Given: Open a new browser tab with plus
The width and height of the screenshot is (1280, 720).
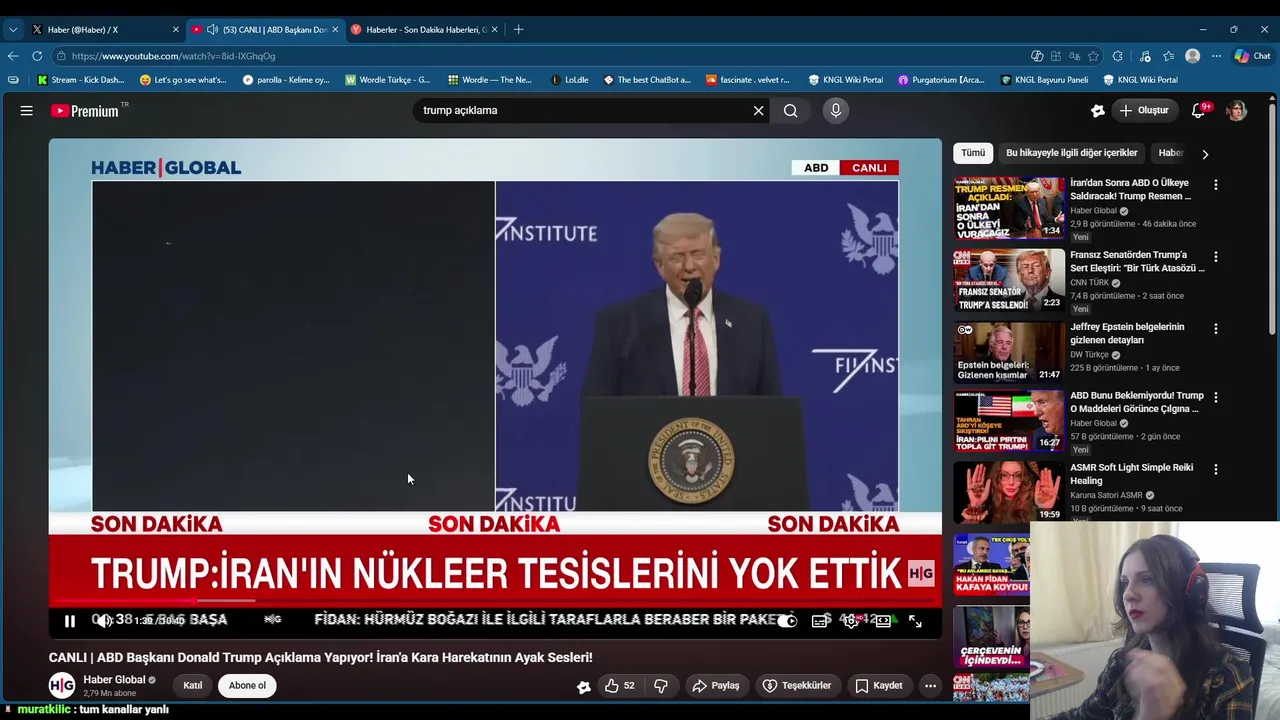Looking at the screenshot, I should tap(518, 30).
